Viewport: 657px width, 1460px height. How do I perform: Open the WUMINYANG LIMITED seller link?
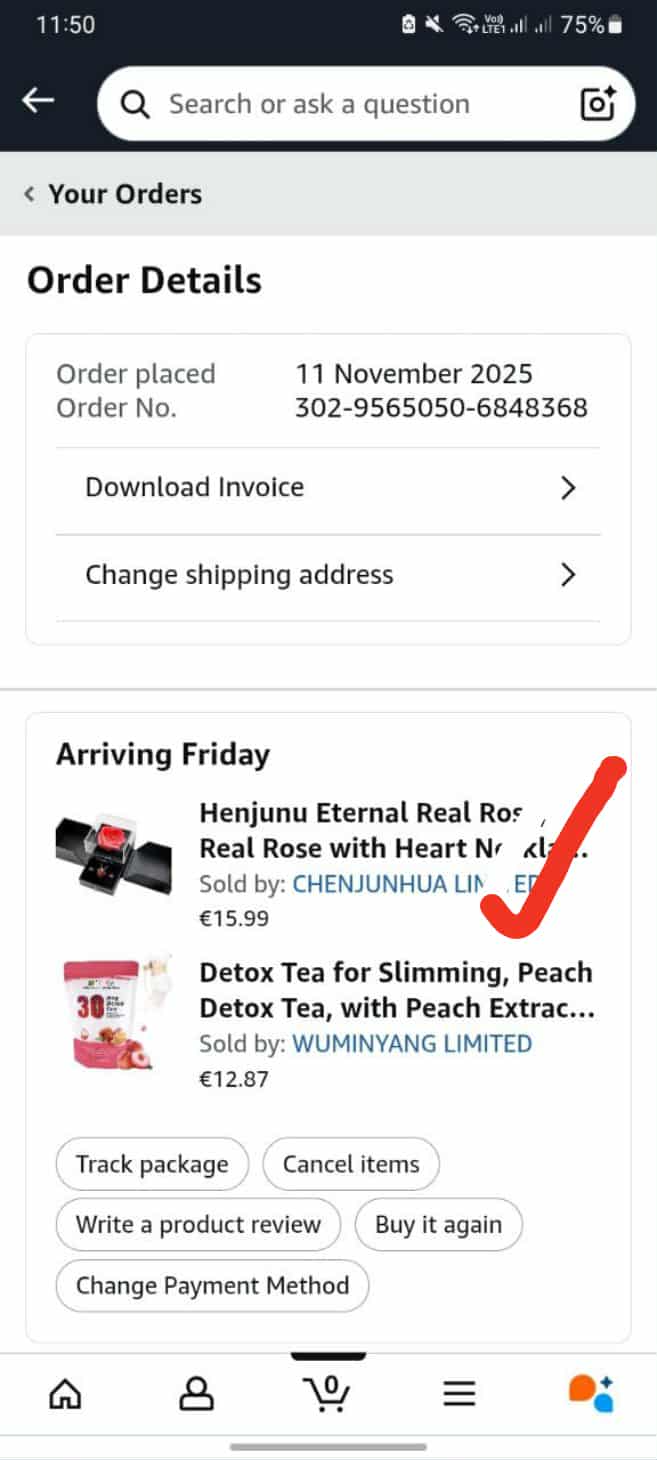[x=412, y=1044]
